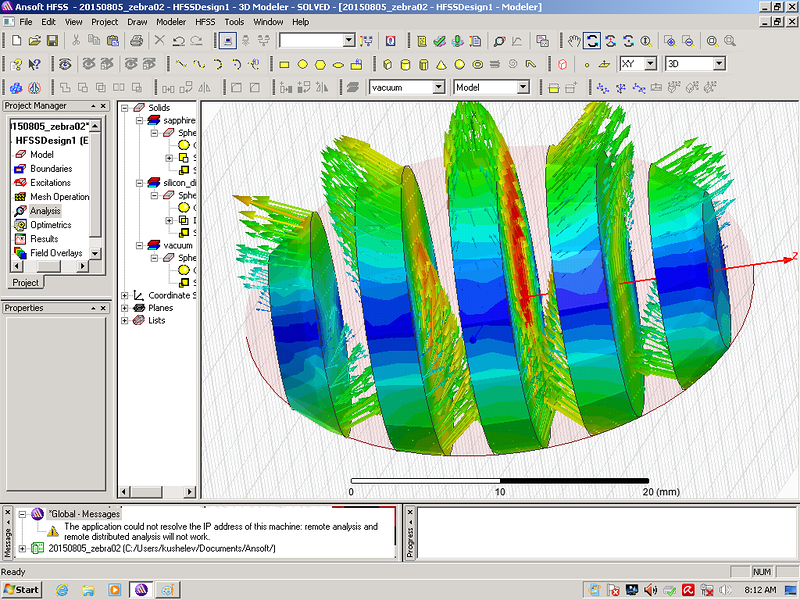800x600 pixels.
Task: Open the HFSS menu
Action: 205,21
